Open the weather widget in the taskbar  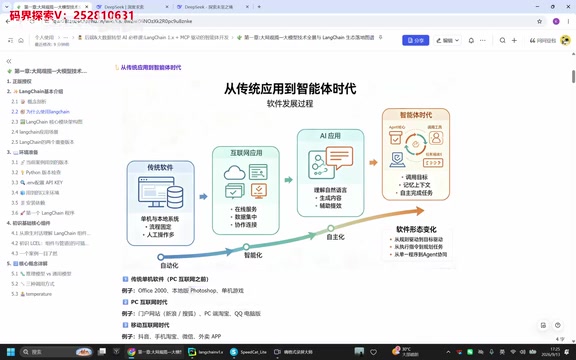tap(406, 352)
